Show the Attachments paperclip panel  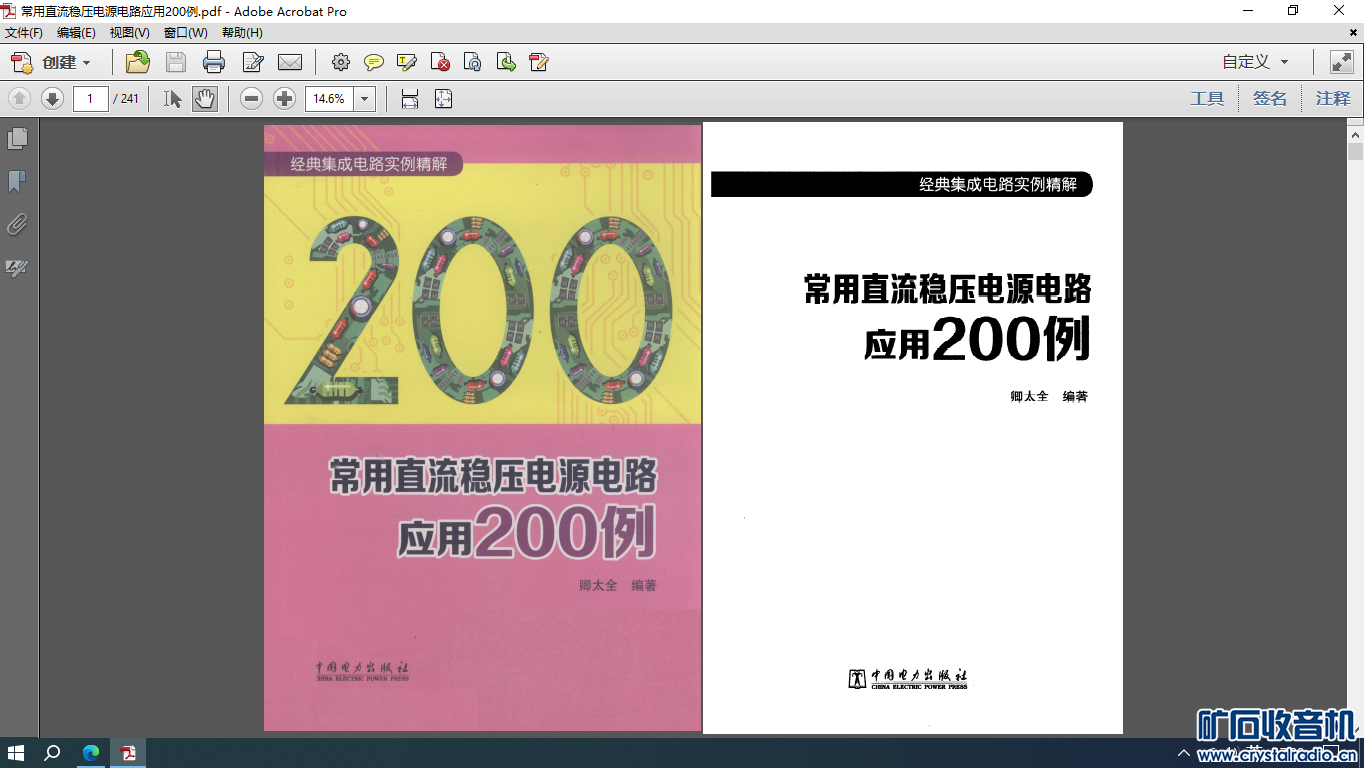(x=17, y=224)
